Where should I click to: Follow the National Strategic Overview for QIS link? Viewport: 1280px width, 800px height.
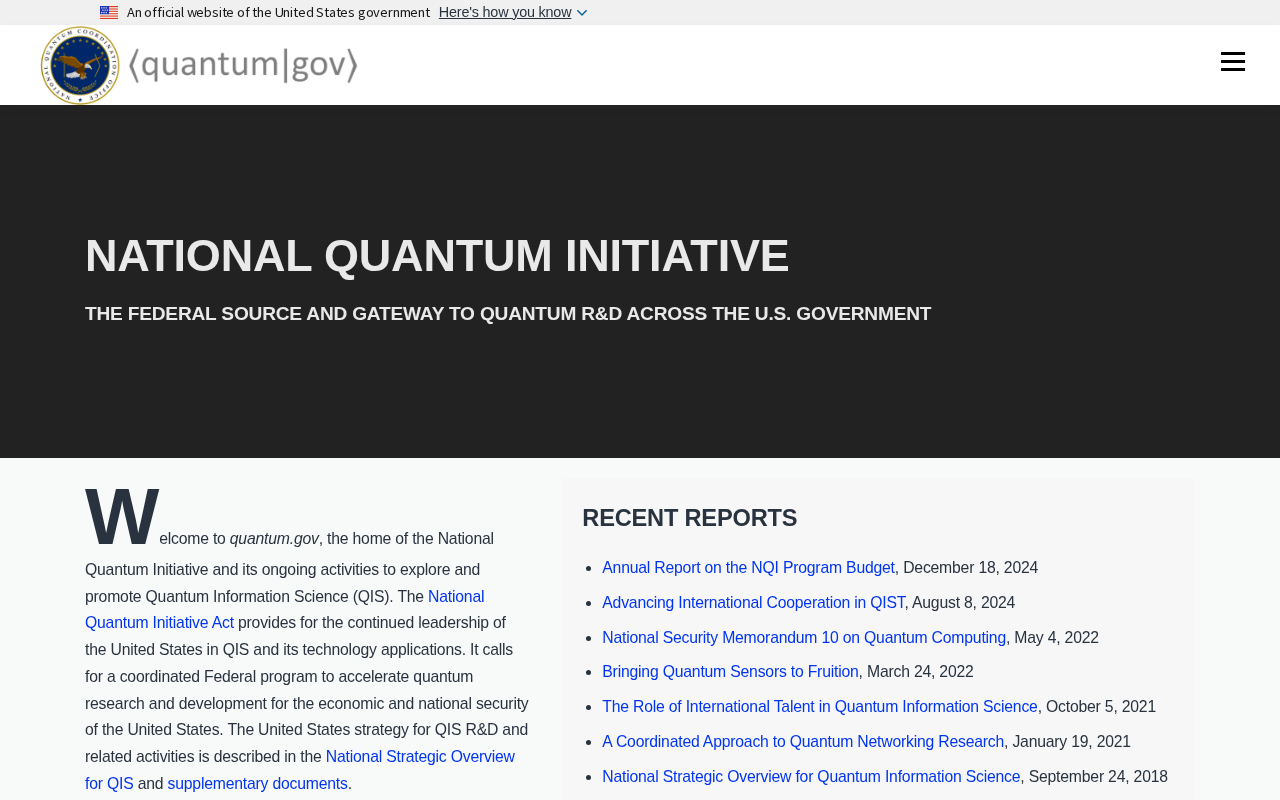tap(300, 770)
